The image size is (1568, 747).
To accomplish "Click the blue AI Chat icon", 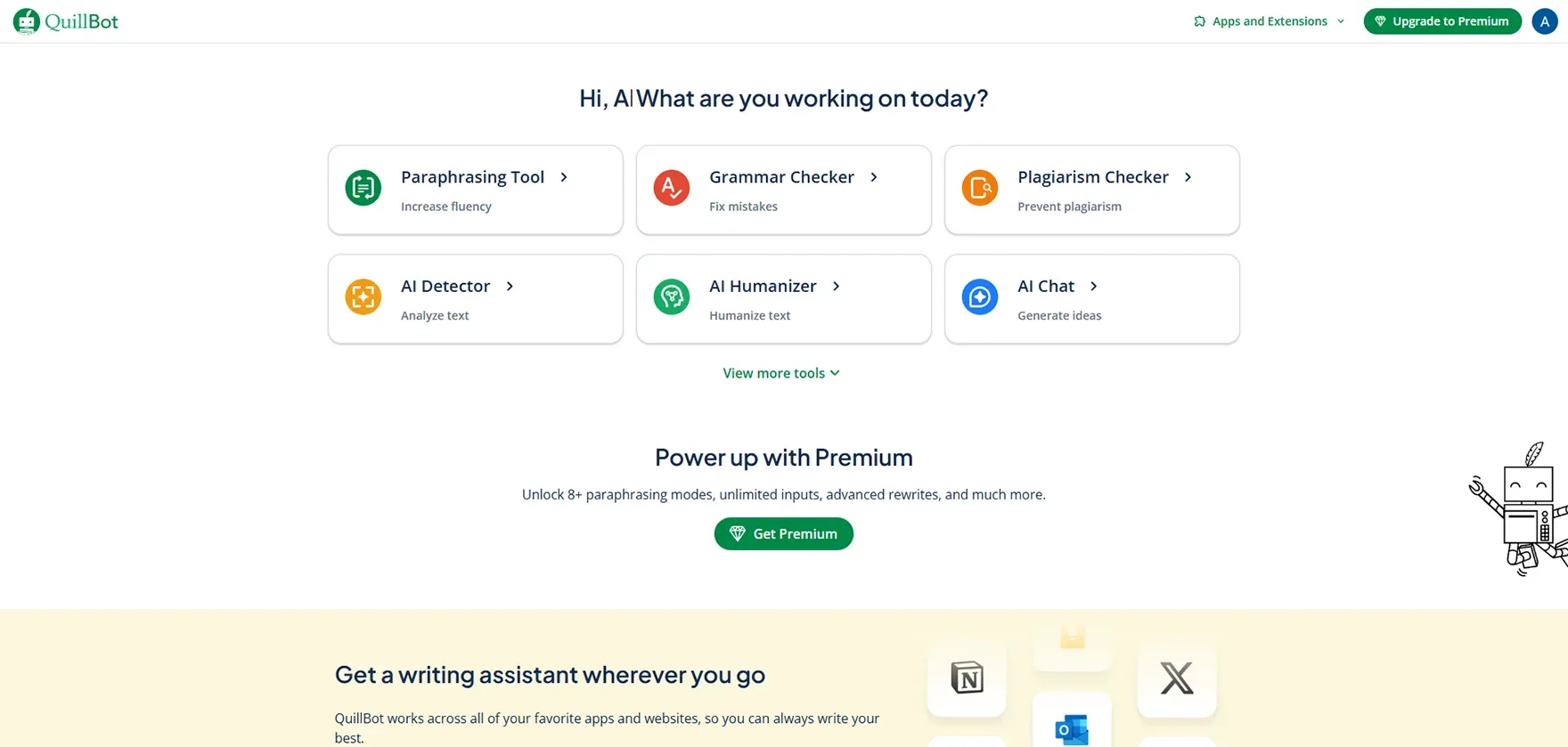I will (x=980, y=296).
